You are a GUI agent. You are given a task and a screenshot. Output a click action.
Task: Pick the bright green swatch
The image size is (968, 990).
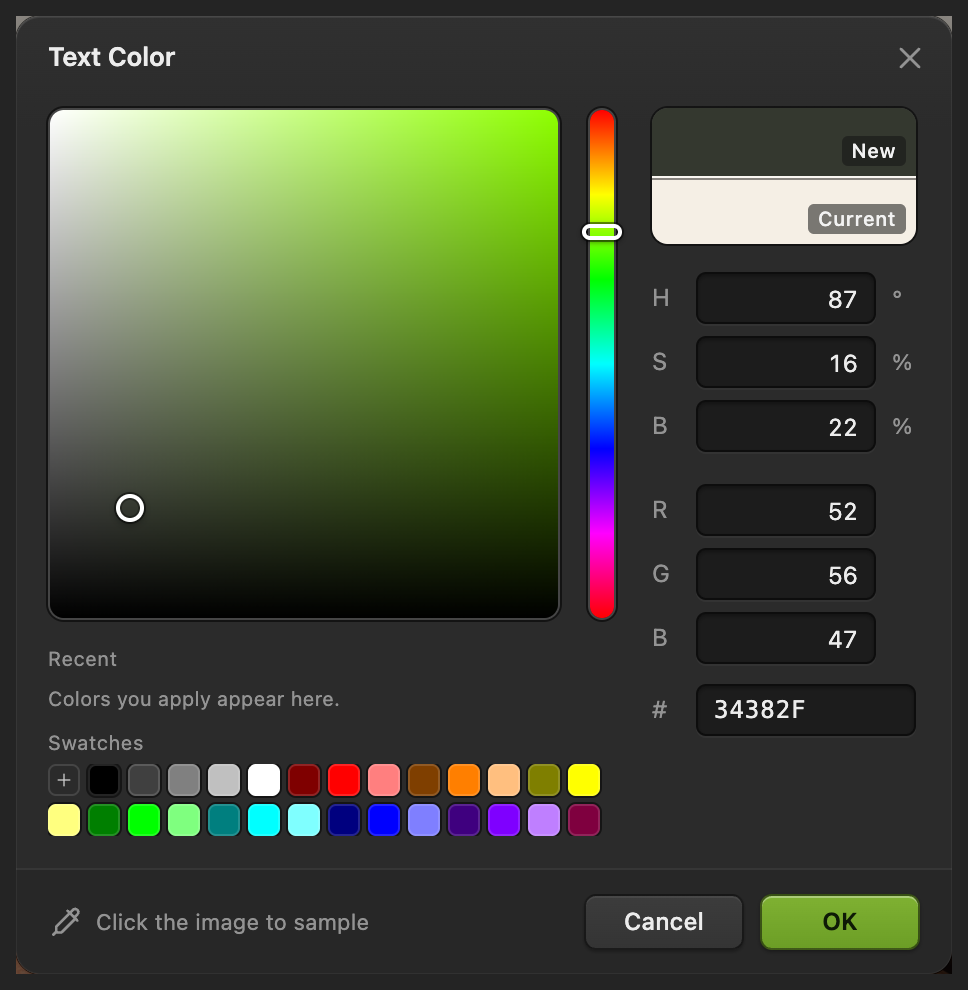pyautogui.click(x=144, y=820)
